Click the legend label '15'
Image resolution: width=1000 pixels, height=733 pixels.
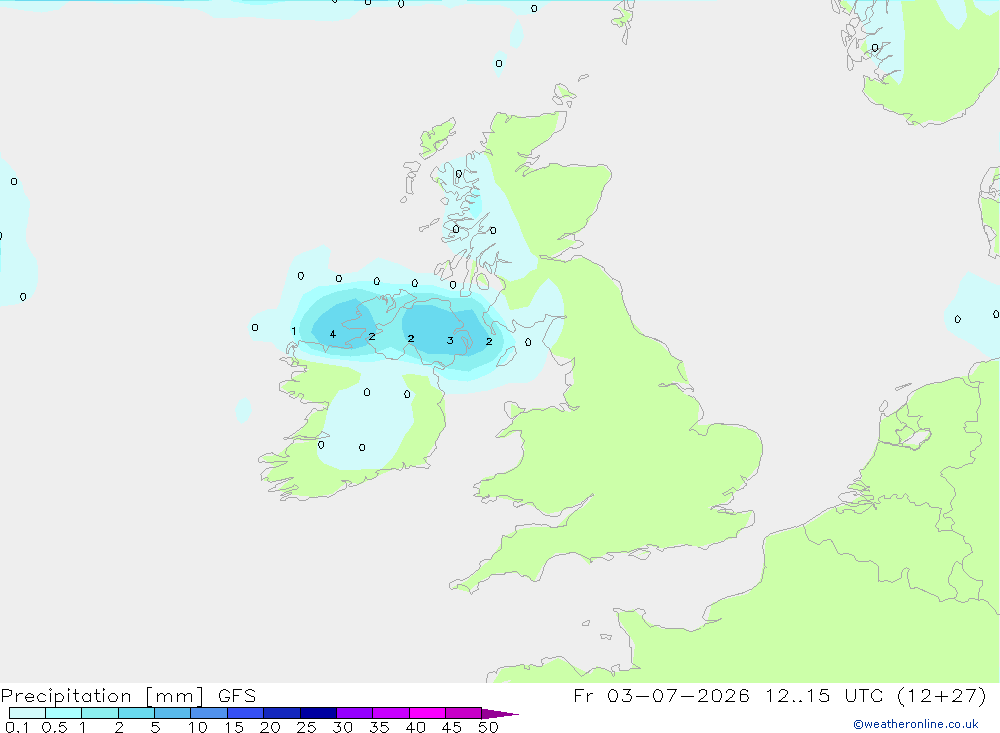(x=234, y=727)
